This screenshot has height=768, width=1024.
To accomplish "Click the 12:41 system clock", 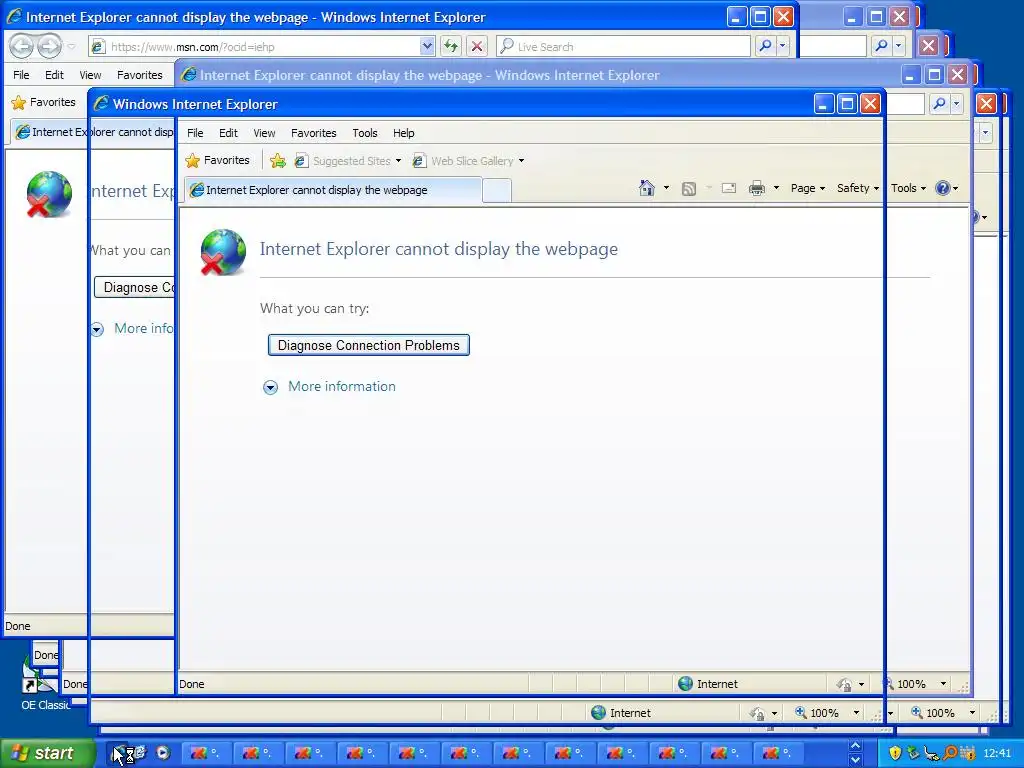I will click(x=997, y=754).
